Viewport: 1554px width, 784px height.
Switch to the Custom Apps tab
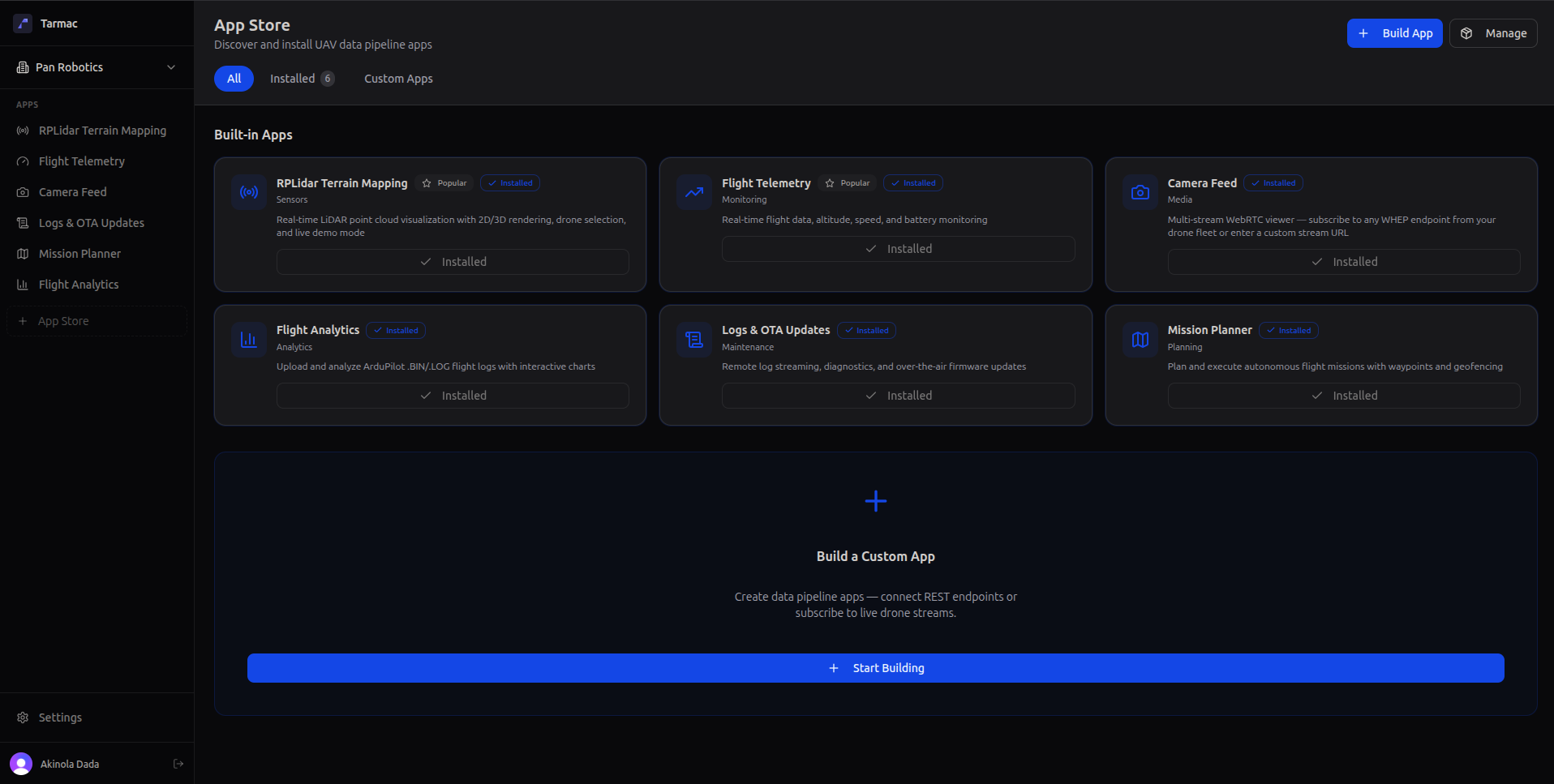click(x=398, y=79)
